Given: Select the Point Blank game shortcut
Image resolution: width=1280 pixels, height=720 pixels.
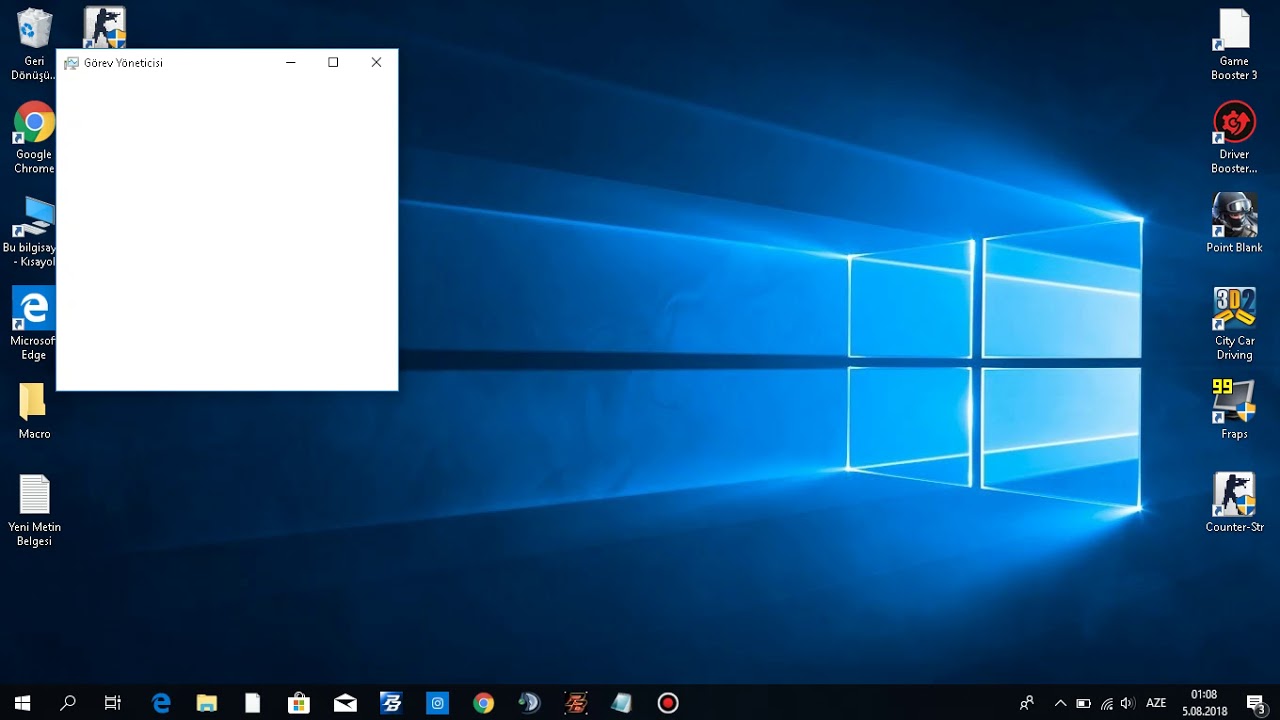Looking at the screenshot, I should pos(1234,223).
